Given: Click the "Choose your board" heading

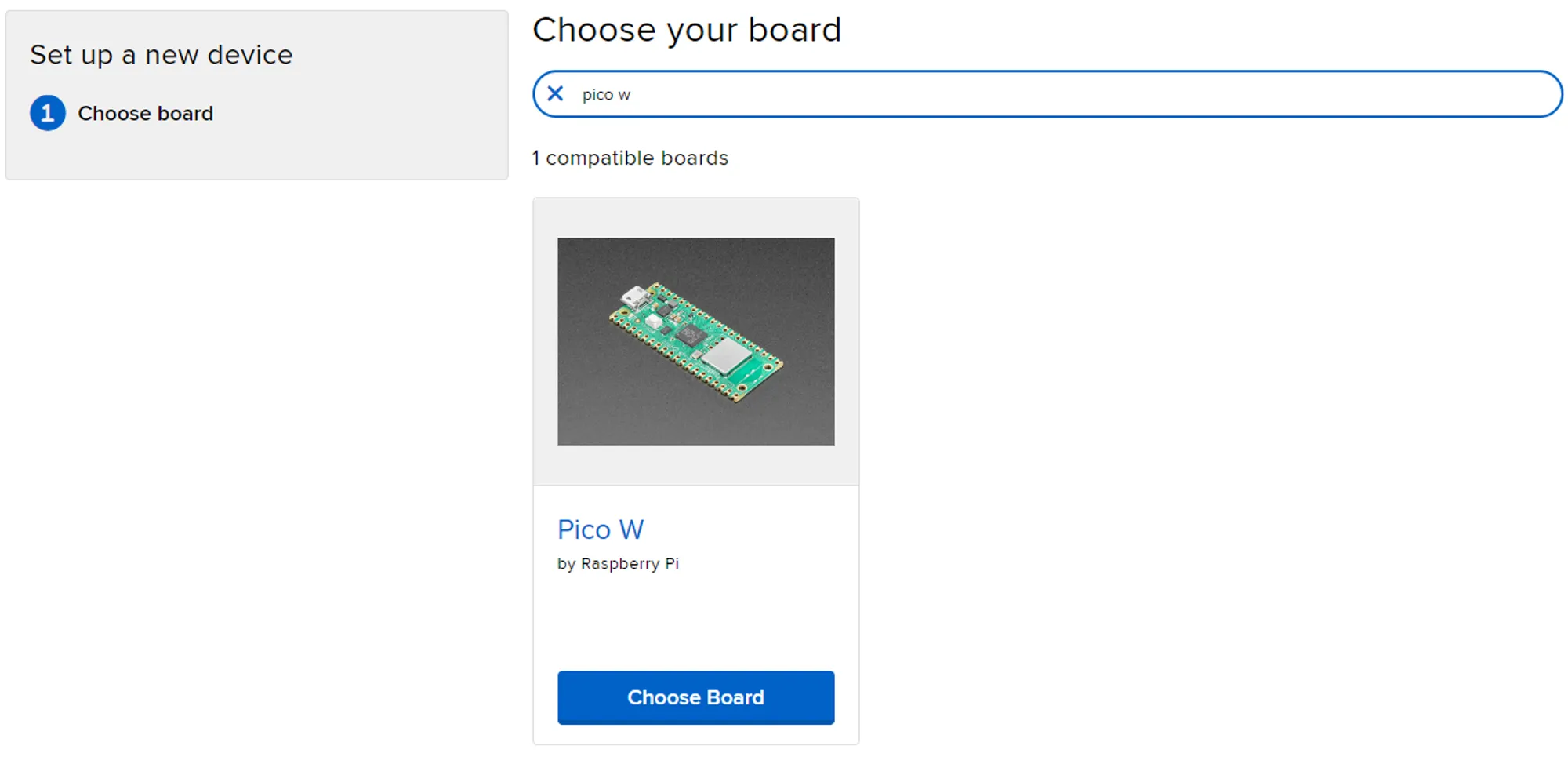Looking at the screenshot, I should (687, 31).
